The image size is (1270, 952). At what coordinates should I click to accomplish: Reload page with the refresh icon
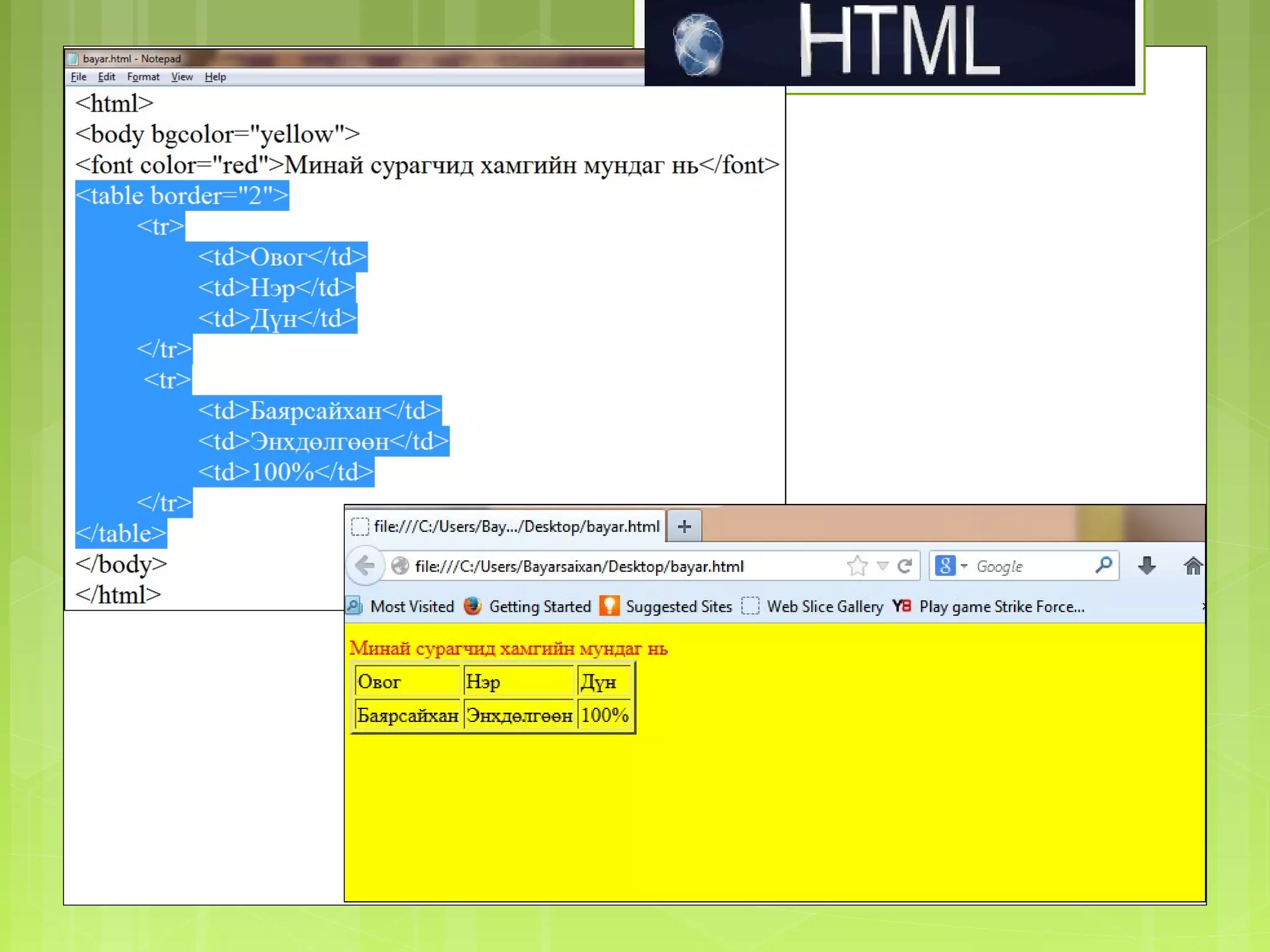[904, 566]
